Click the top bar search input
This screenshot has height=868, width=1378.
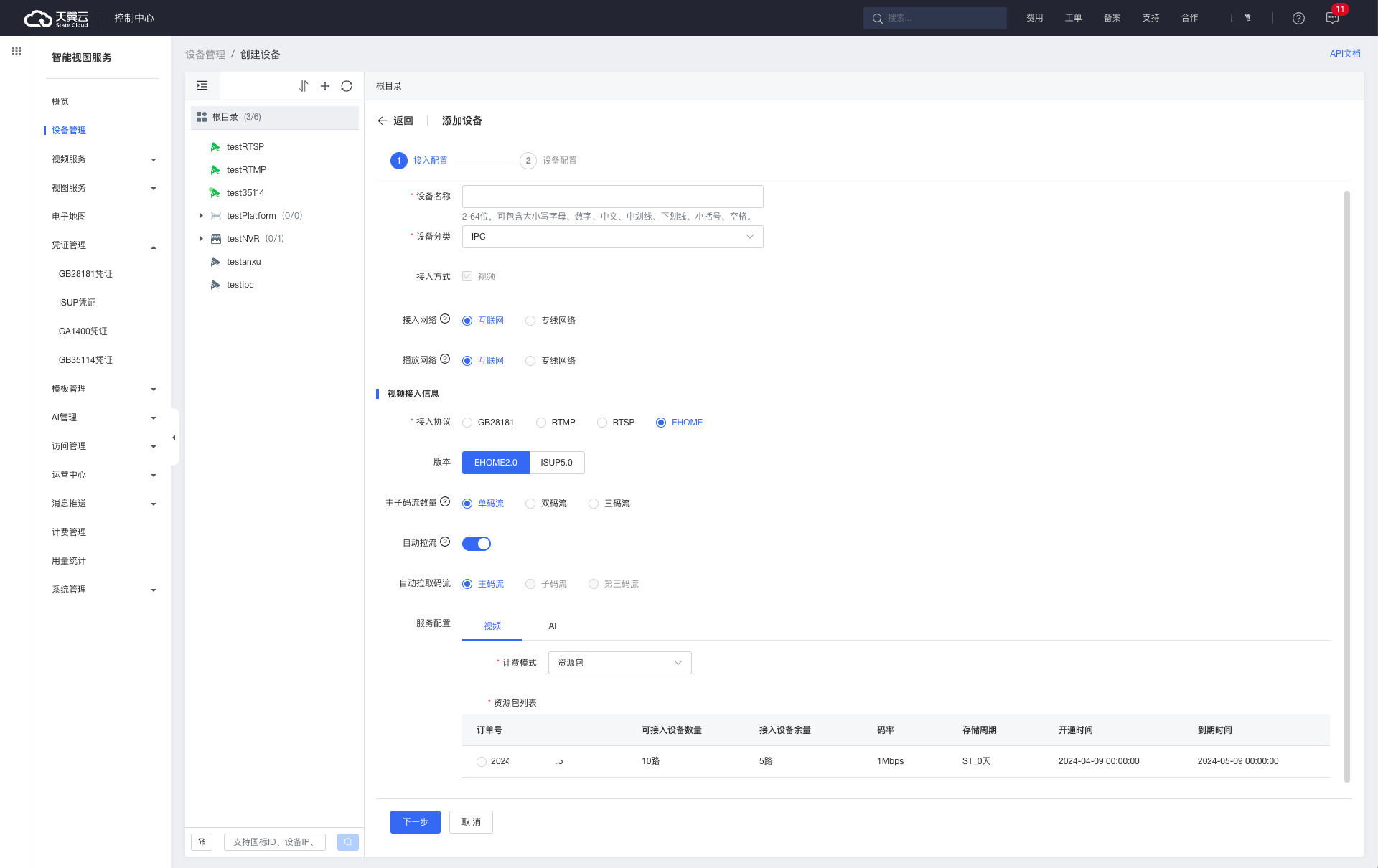click(935, 18)
